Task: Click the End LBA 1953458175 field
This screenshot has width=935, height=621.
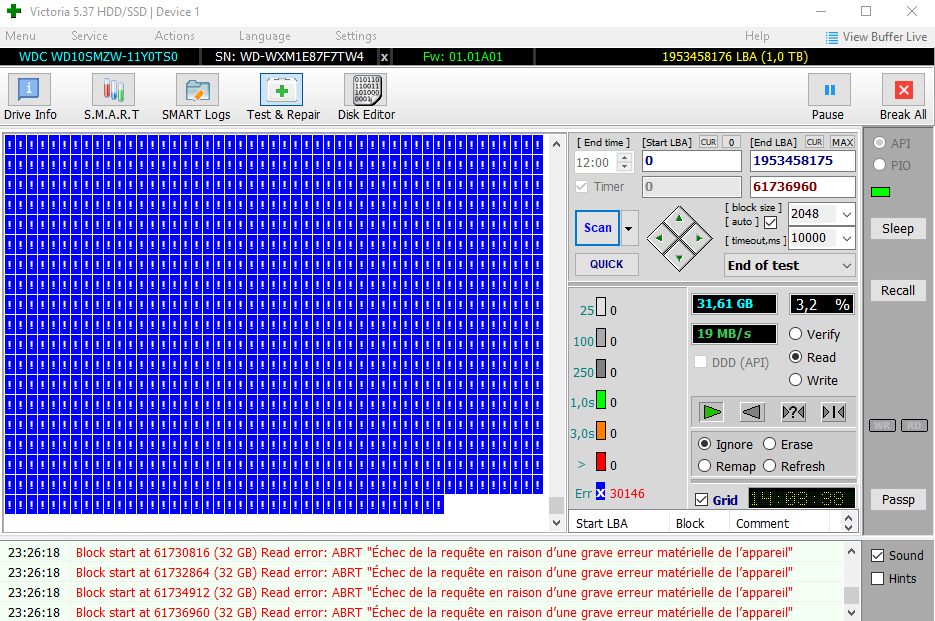Action: [x=803, y=161]
